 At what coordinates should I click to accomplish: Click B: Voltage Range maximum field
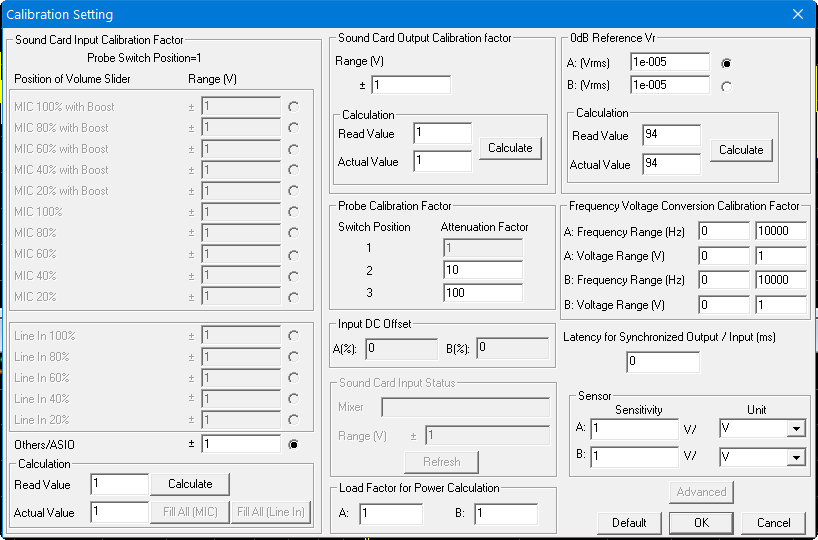(781, 305)
